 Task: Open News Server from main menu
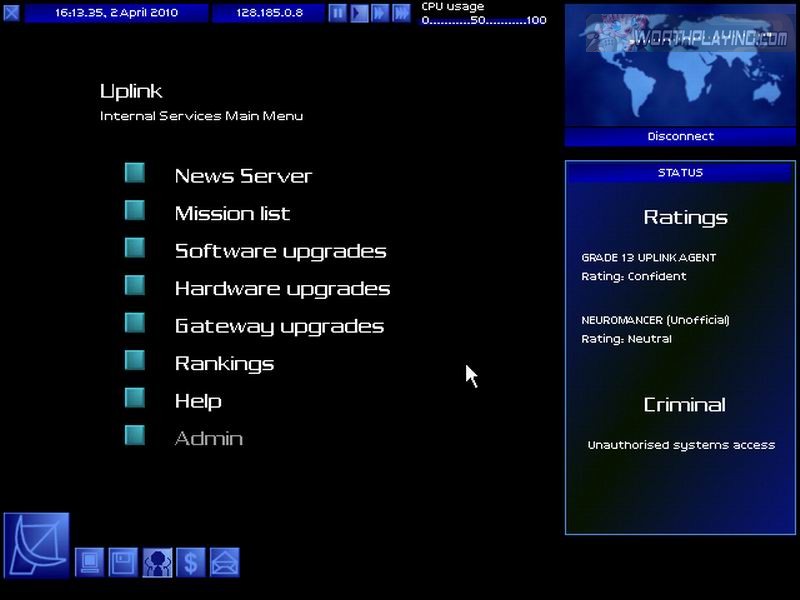pyautogui.click(x=243, y=176)
